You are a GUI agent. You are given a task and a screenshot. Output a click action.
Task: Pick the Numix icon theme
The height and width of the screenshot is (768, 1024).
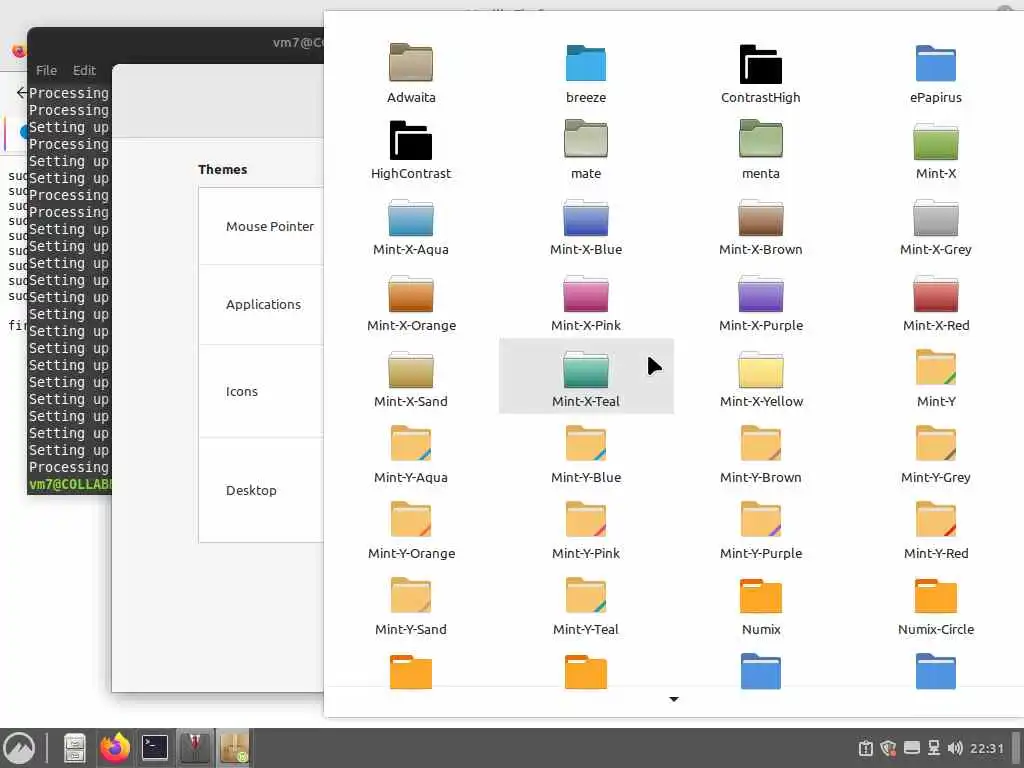point(761,605)
